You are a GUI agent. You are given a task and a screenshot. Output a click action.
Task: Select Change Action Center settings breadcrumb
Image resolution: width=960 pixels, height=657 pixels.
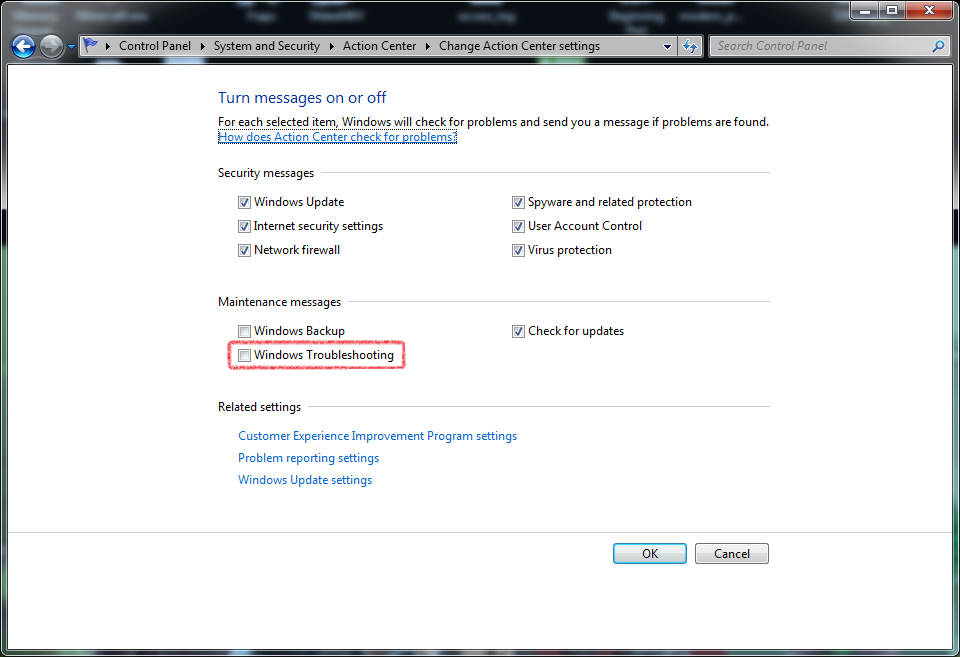(519, 46)
